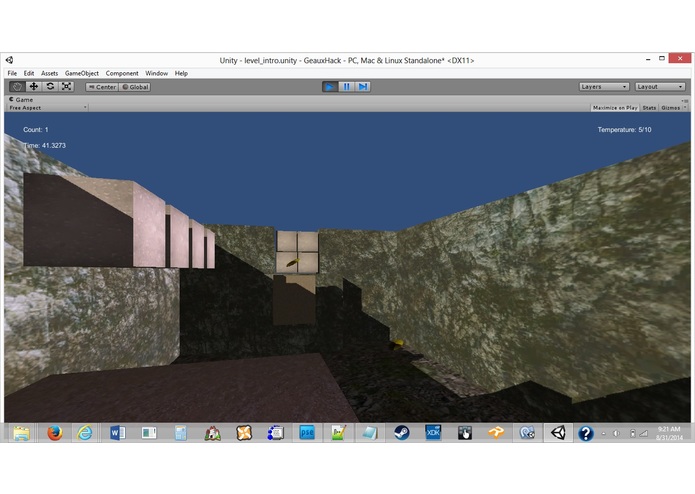Toggle the Center pivot mode button
The width and height of the screenshot is (695, 494).
tap(102, 87)
